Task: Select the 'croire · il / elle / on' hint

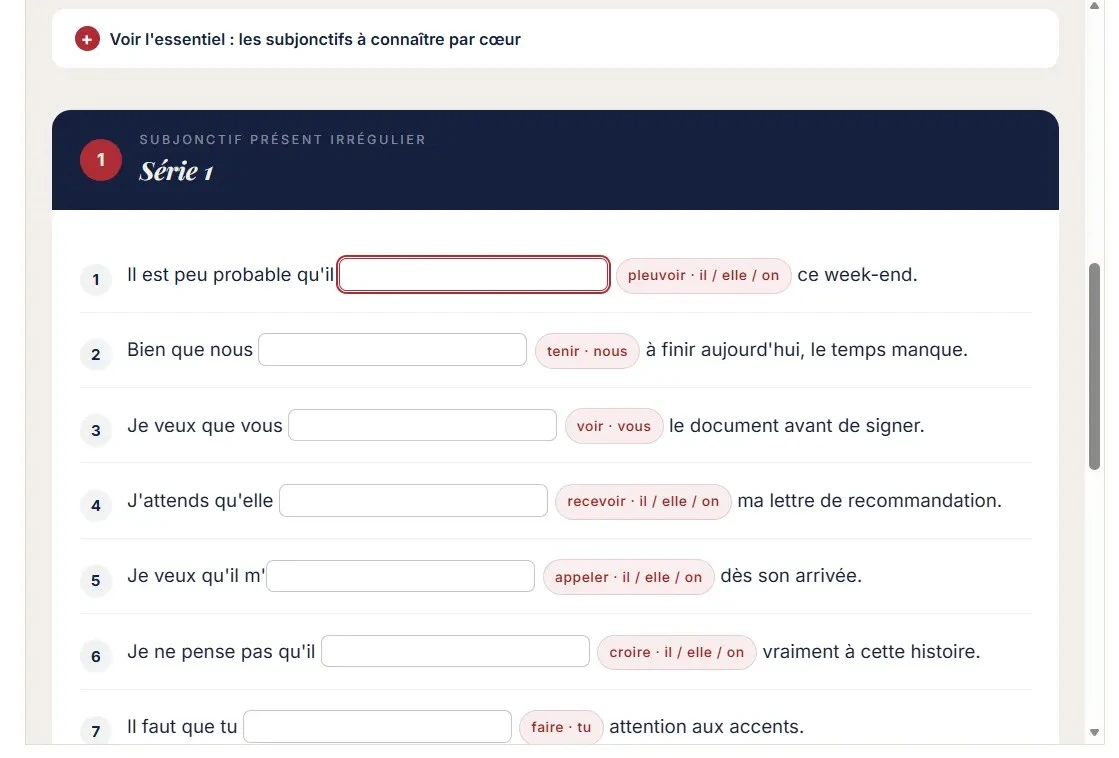Action: 676,652
